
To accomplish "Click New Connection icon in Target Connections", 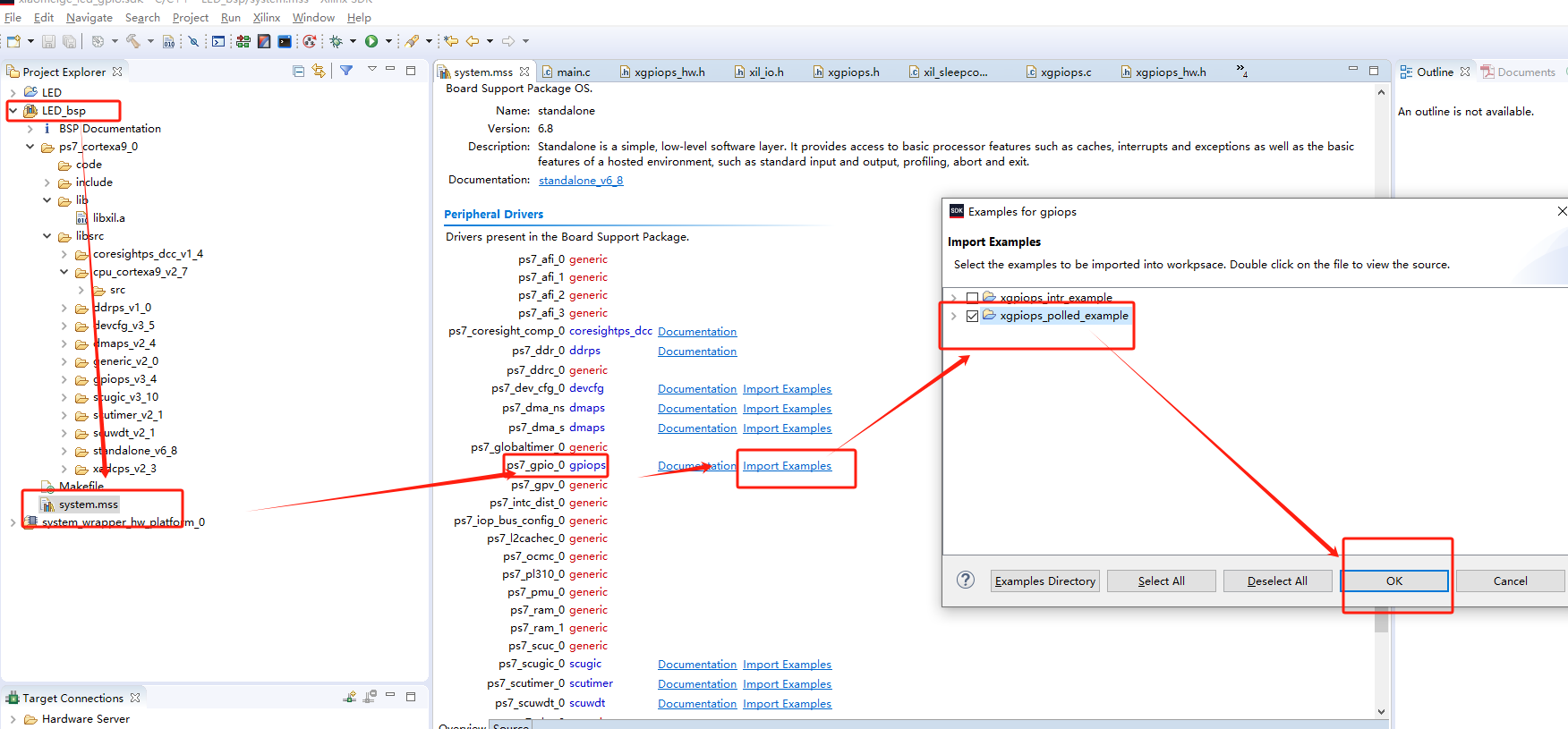I will [350, 697].
